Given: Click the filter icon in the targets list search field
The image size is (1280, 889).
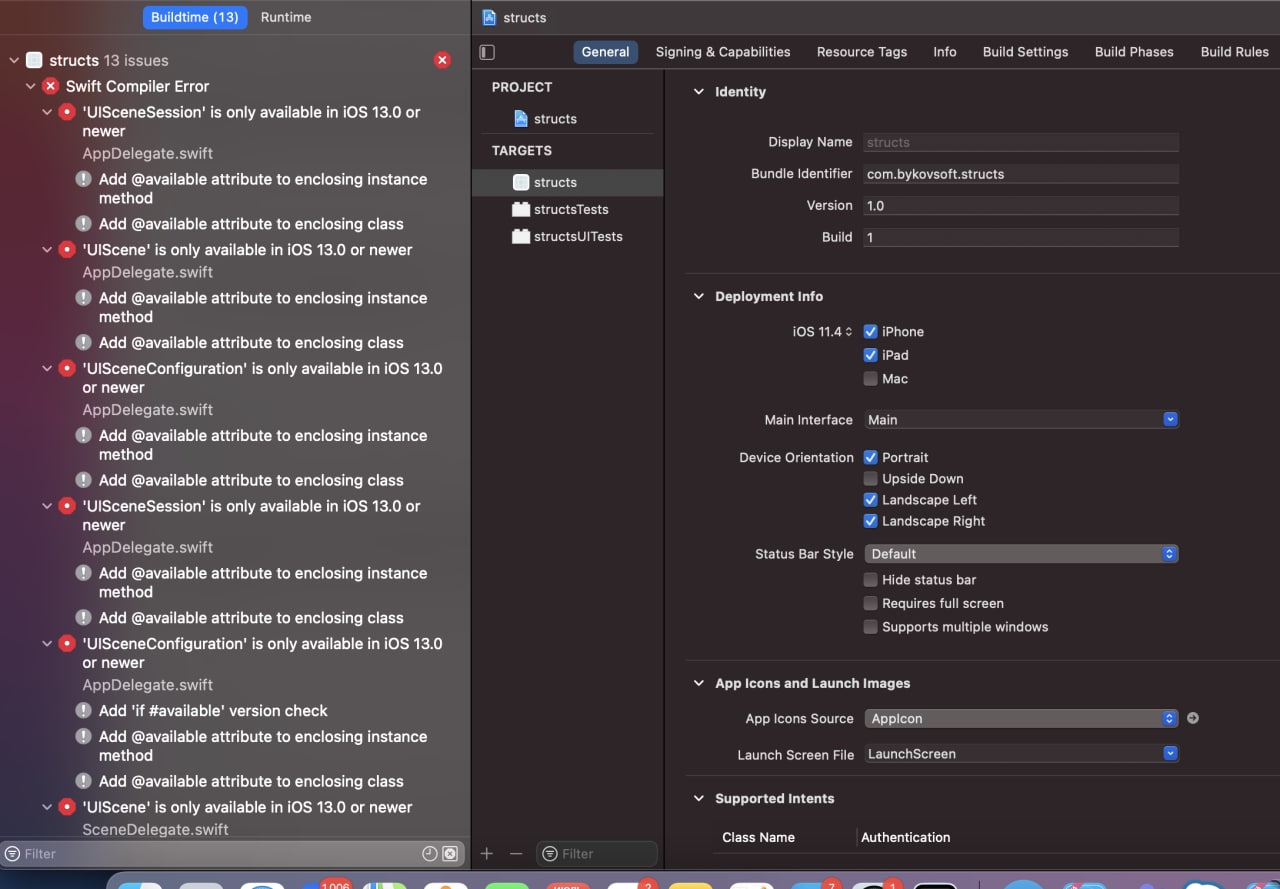Looking at the screenshot, I should (550, 853).
